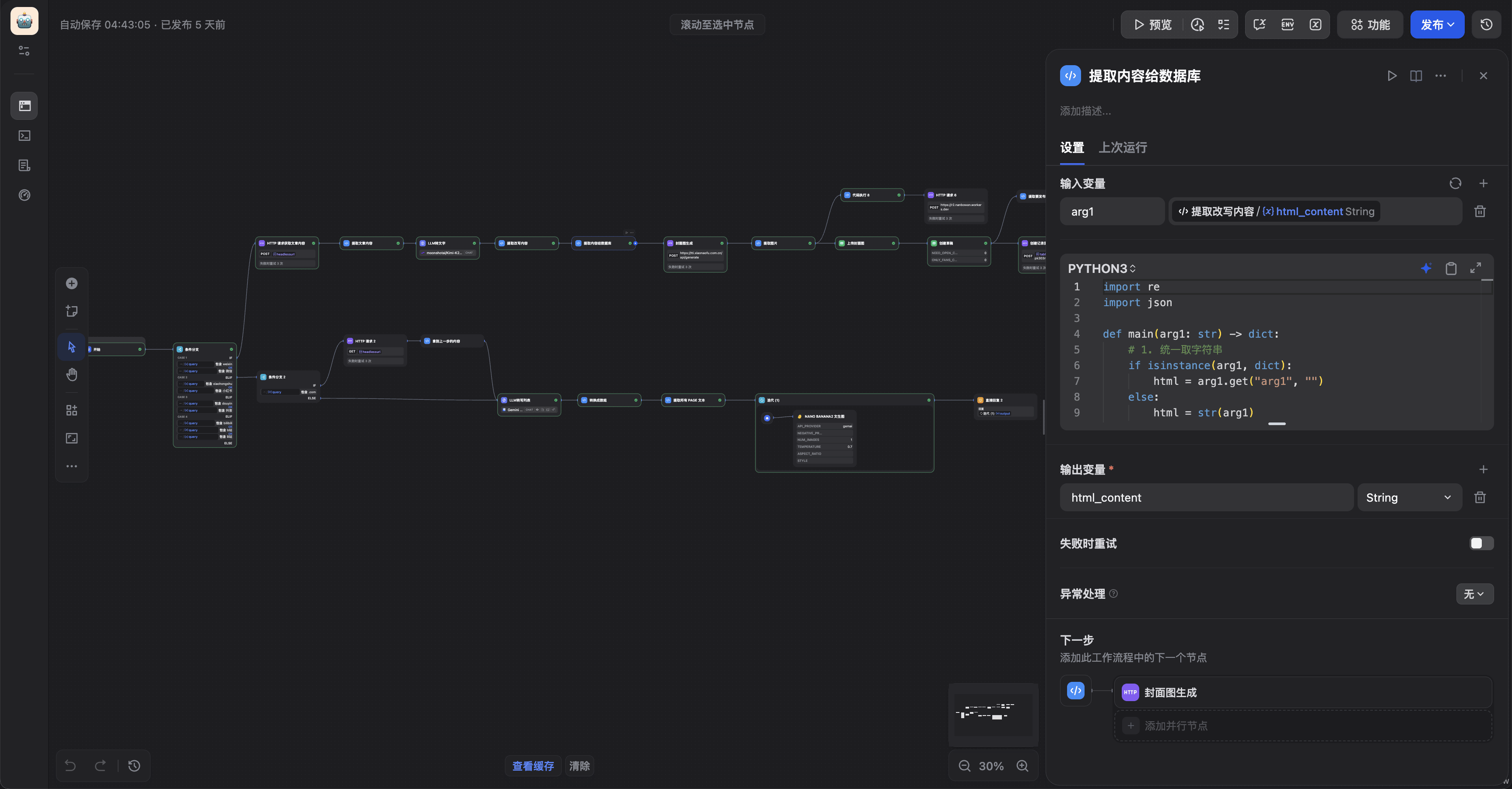Expand the publish dropdown button

pyautogui.click(x=1436, y=24)
